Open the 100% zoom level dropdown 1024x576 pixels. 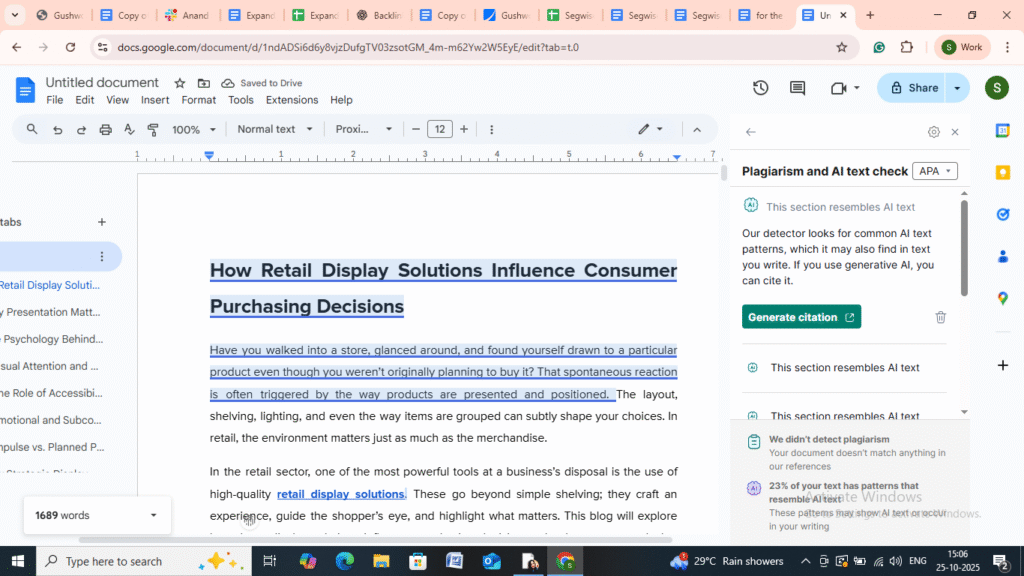[194, 129]
